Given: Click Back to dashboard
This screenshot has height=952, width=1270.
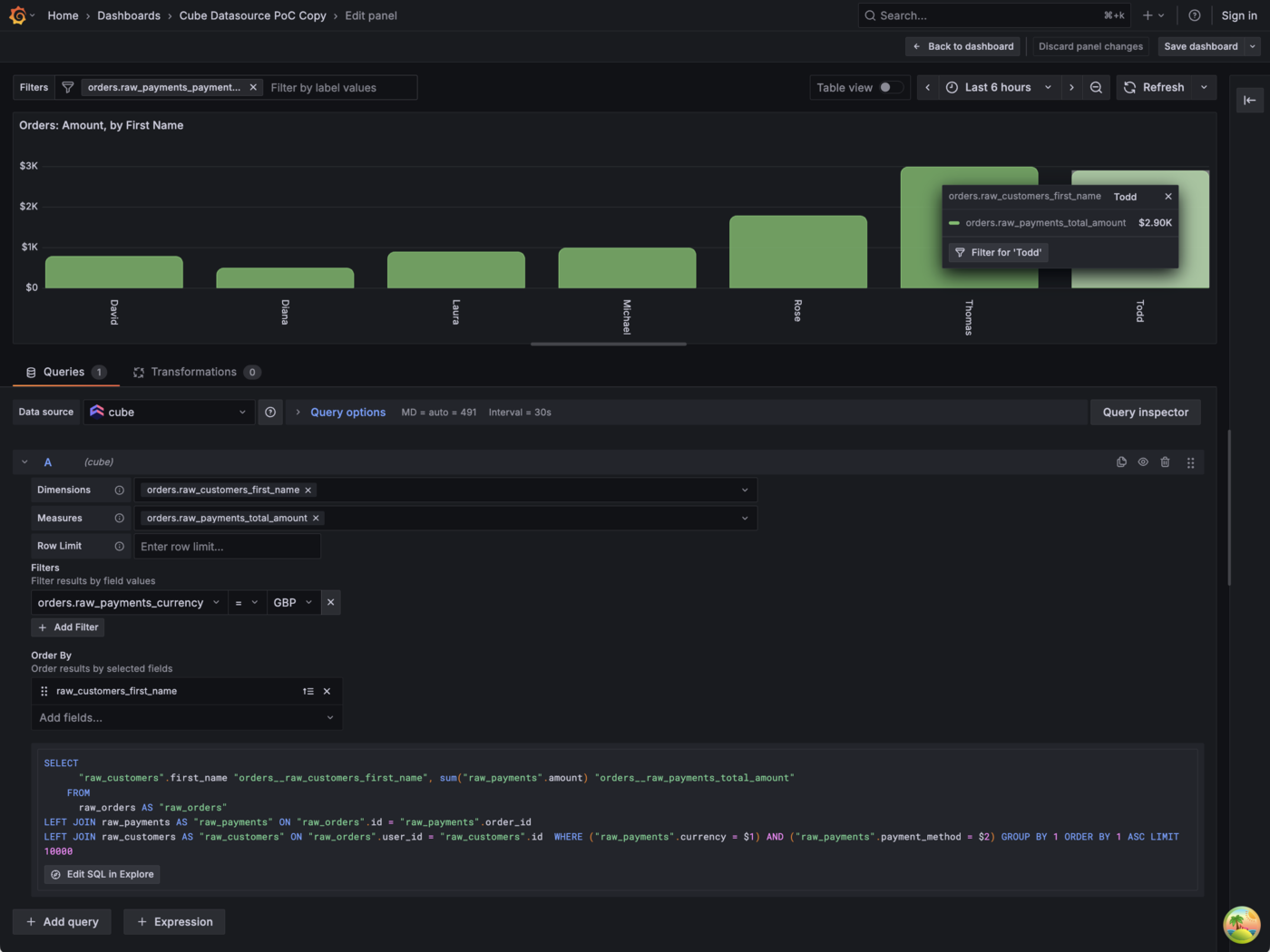Looking at the screenshot, I should tap(962, 46).
